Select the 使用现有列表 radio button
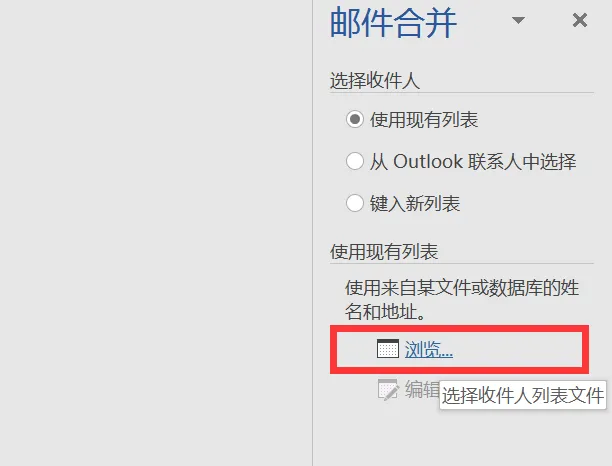The width and height of the screenshot is (612, 466). coord(355,119)
